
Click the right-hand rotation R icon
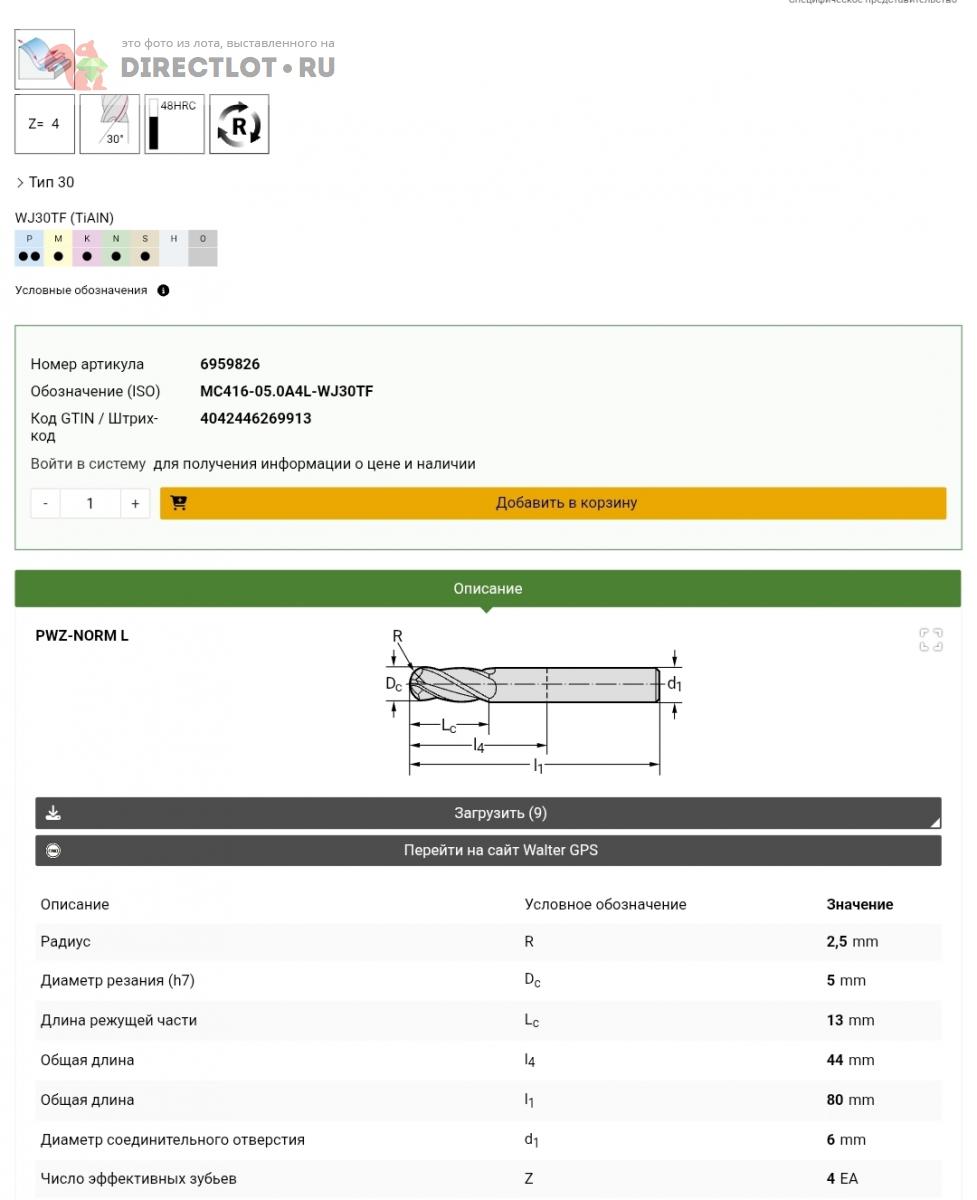[239, 124]
